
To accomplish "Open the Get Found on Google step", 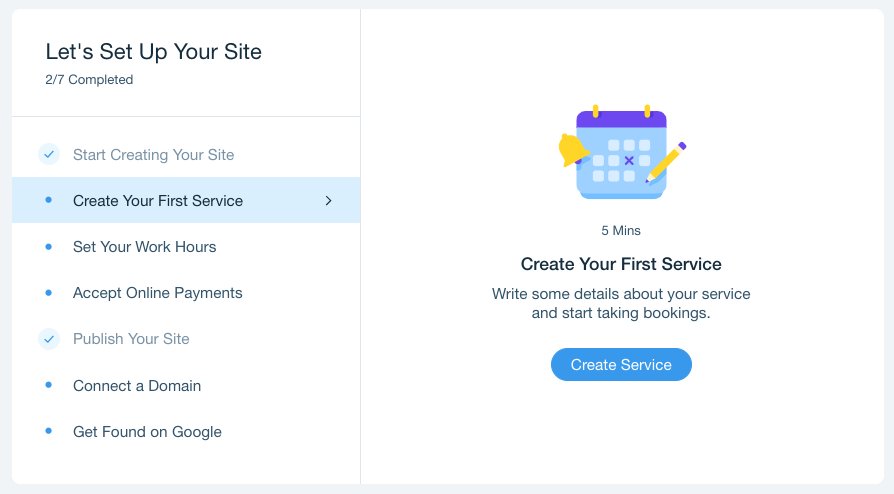I will pos(186,432).
